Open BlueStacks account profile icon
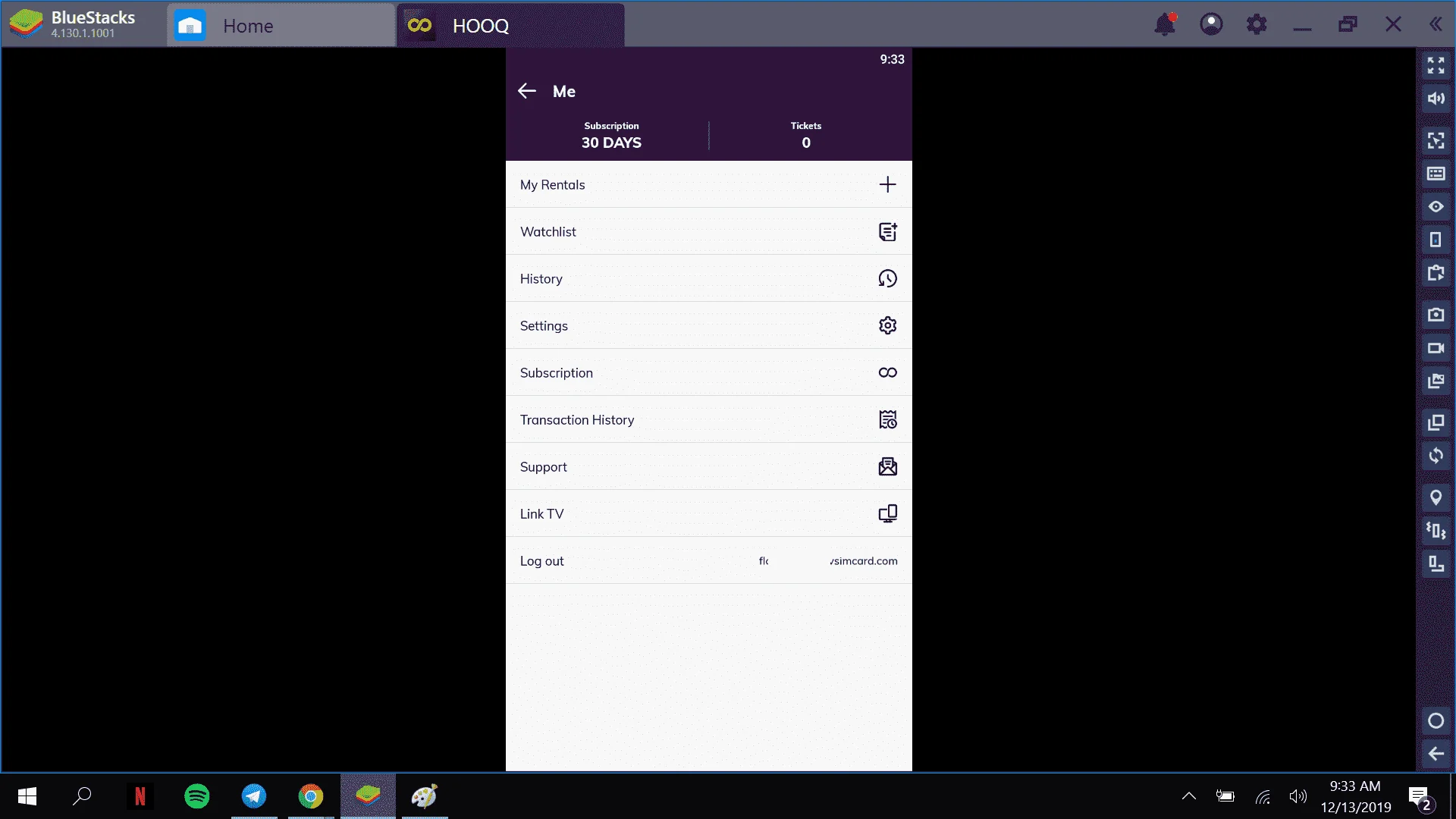Screen dimensions: 1456x819 1211,24
